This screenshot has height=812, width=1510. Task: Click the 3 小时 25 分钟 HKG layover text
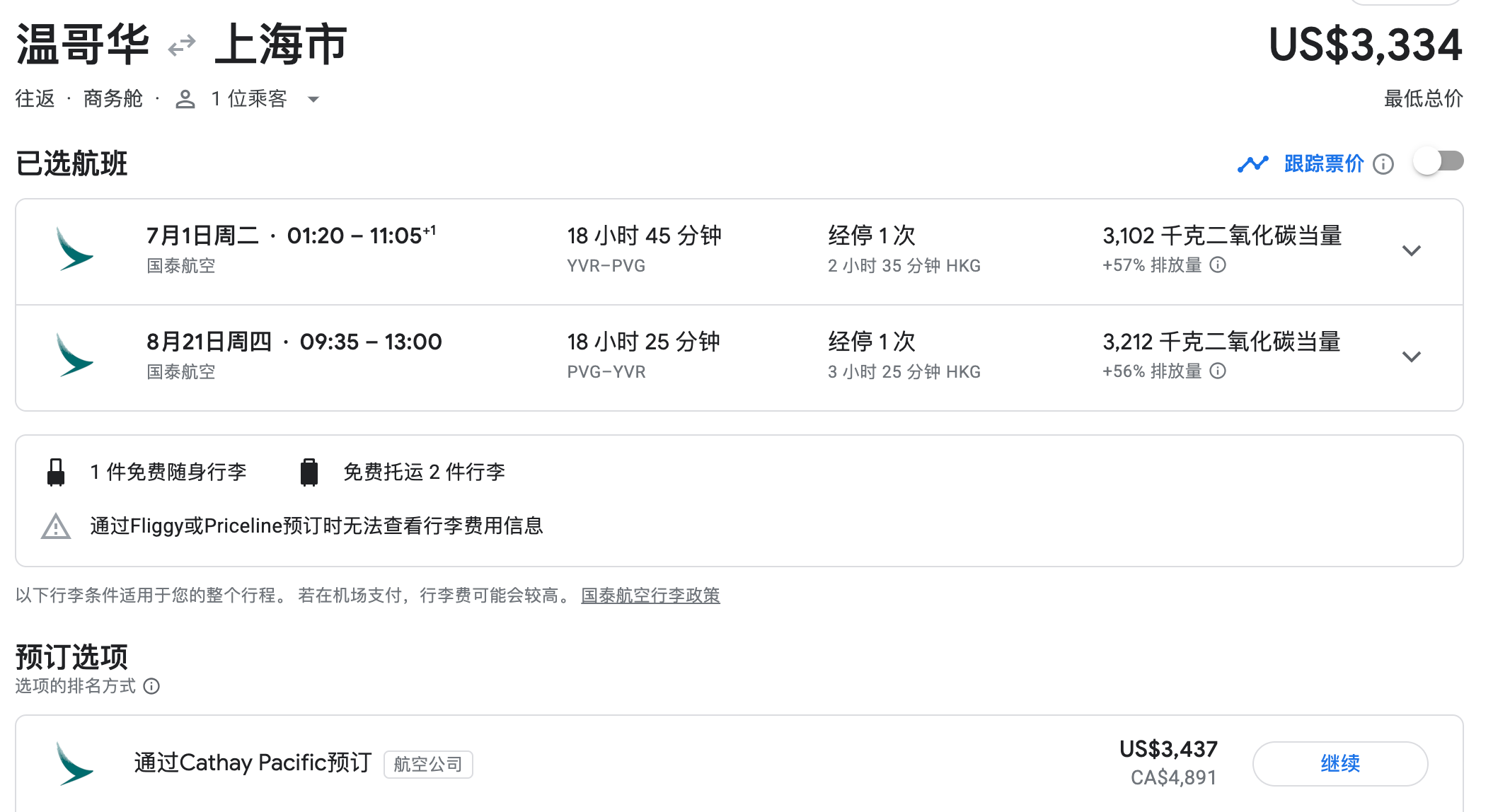(904, 372)
